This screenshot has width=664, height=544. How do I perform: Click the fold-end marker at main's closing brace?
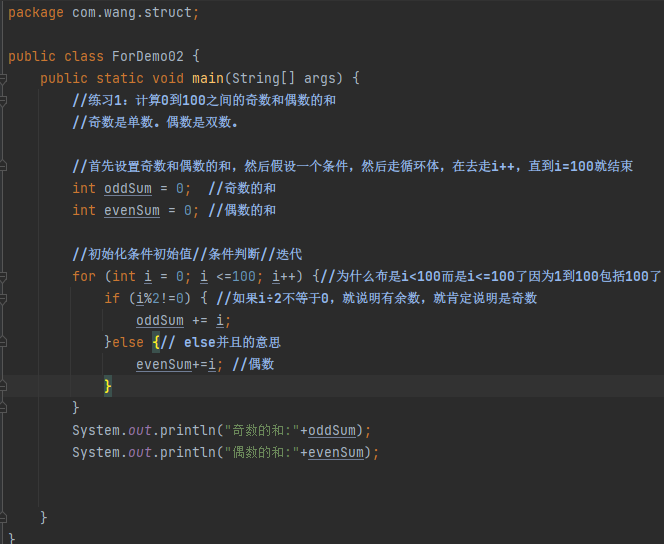5,518
